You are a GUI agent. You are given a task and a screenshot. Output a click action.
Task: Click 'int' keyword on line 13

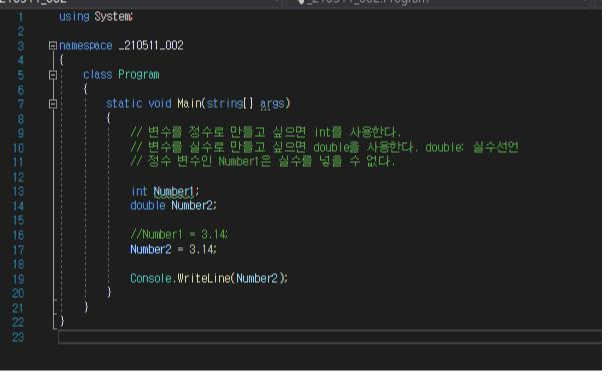click(x=139, y=191)
